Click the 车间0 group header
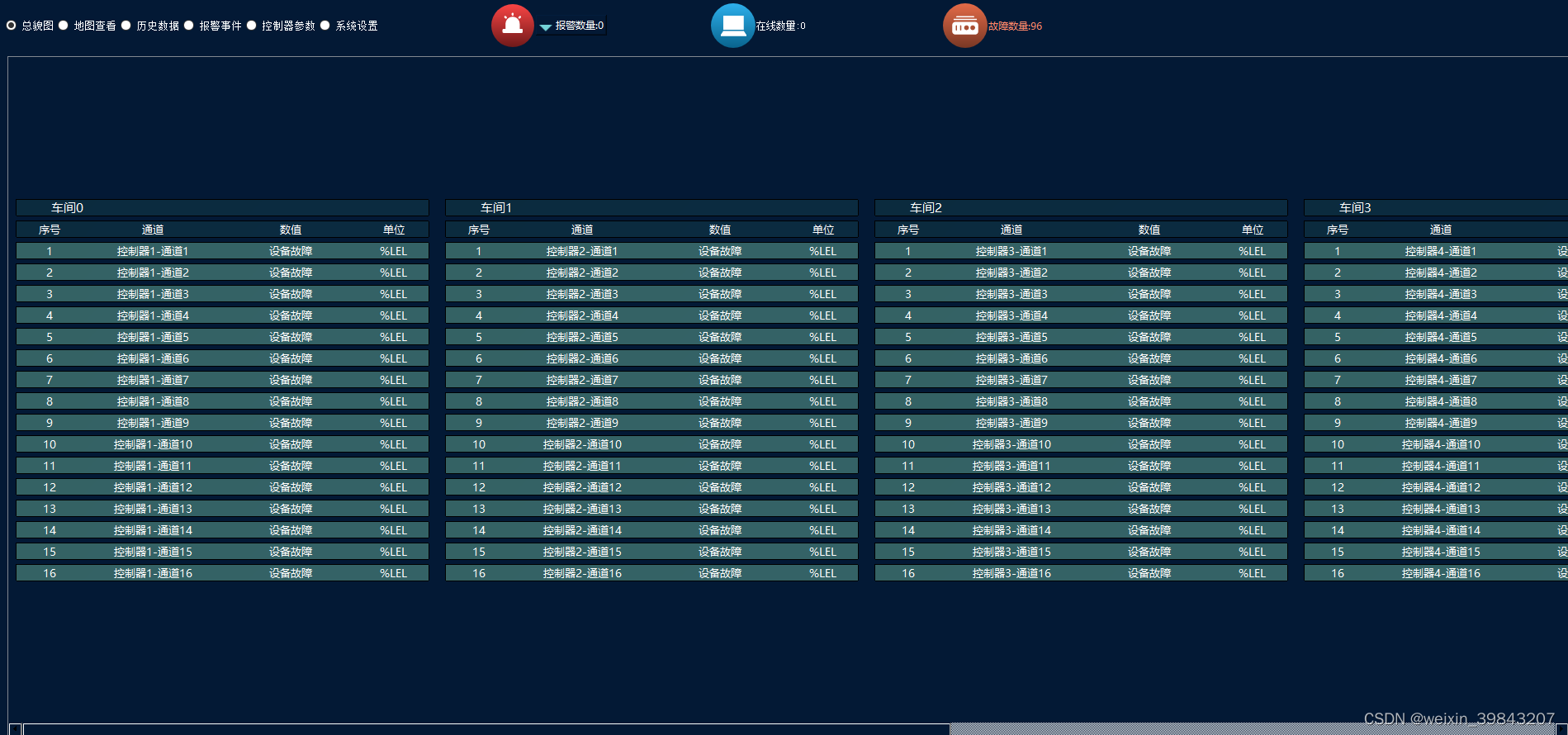The image size is (1568, 735). [x=222, y=208]
